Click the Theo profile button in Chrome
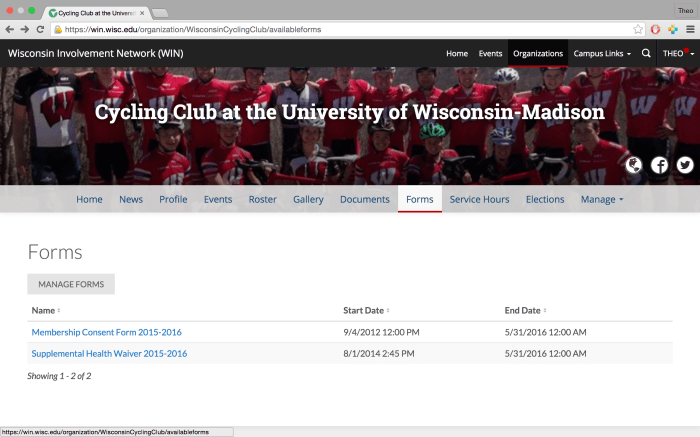 (x=685, y=10)
